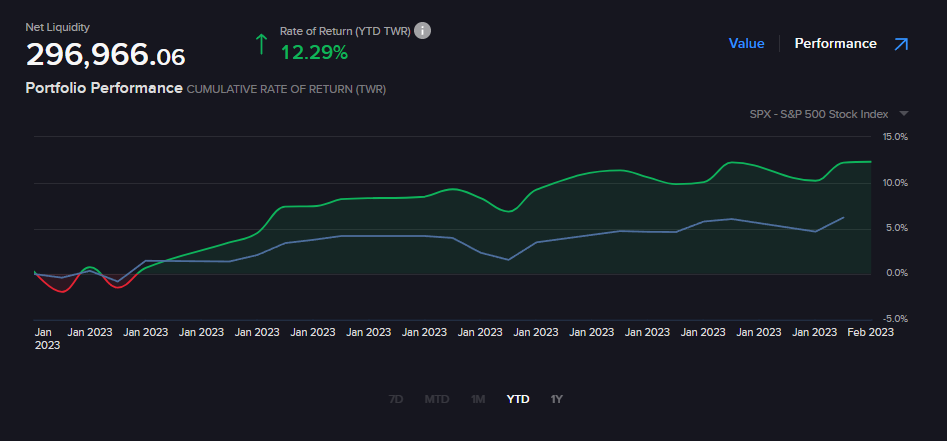This screenshot has height=441, width=947.
Task: Click the info icon beside Rate of Return
Action: click(423, 31)
